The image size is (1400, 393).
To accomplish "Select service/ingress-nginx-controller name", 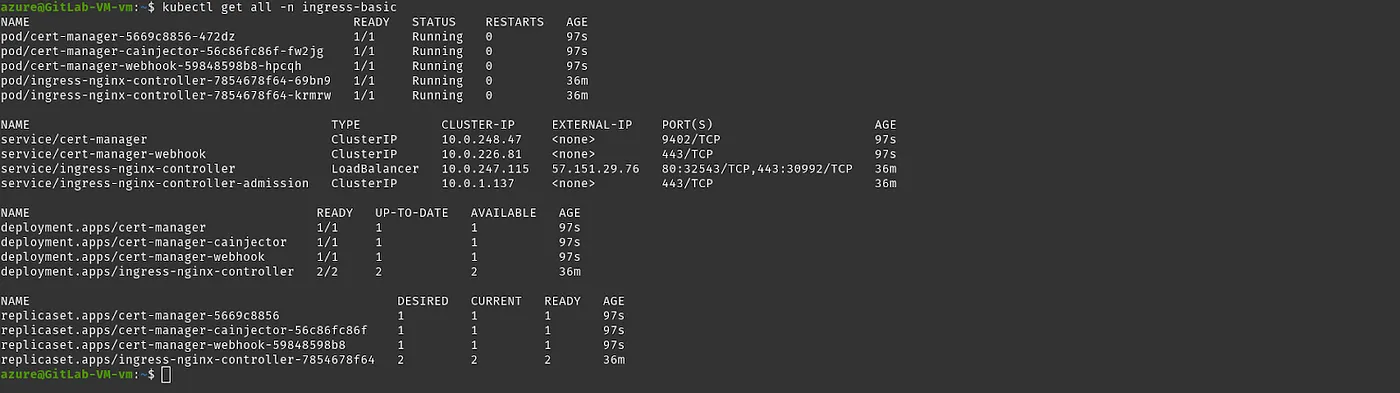I will pos(118,169).
